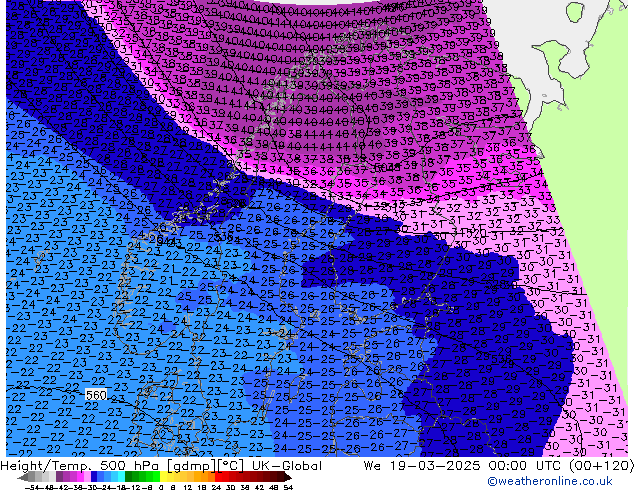634x490 pixels.
Task: Click the 'We 19-03-2025 00:00 UTC' date text
Action: click(464, 466)
